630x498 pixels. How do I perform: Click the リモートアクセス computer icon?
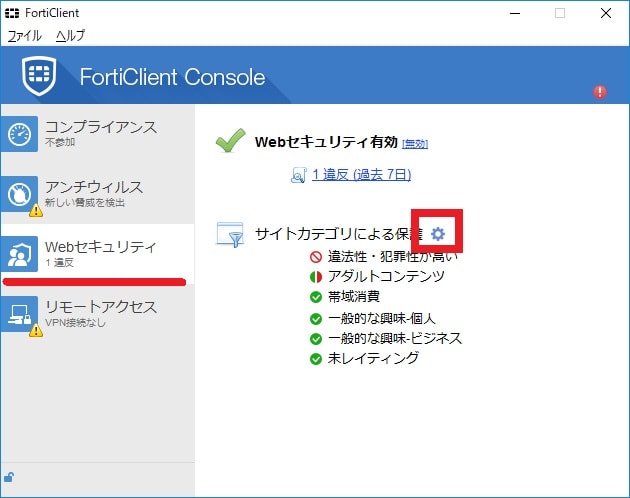19,314
